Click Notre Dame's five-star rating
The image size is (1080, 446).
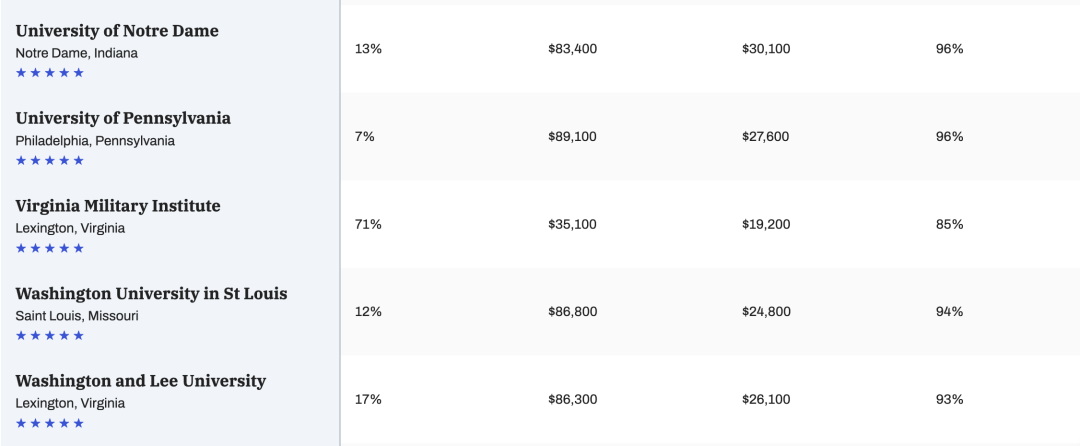tap(50, 73)
